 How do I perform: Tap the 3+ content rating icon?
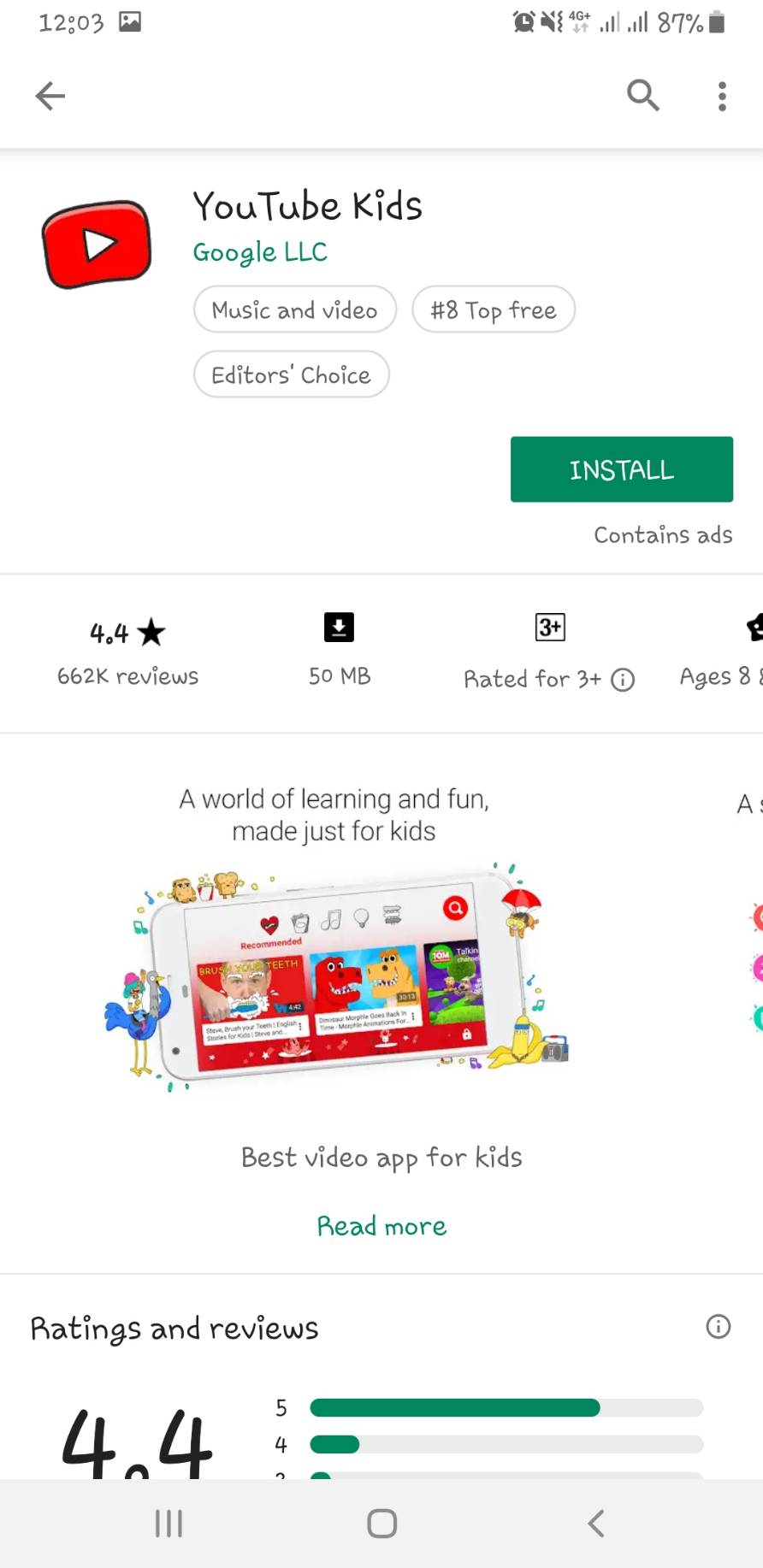[x=550, y=628]
